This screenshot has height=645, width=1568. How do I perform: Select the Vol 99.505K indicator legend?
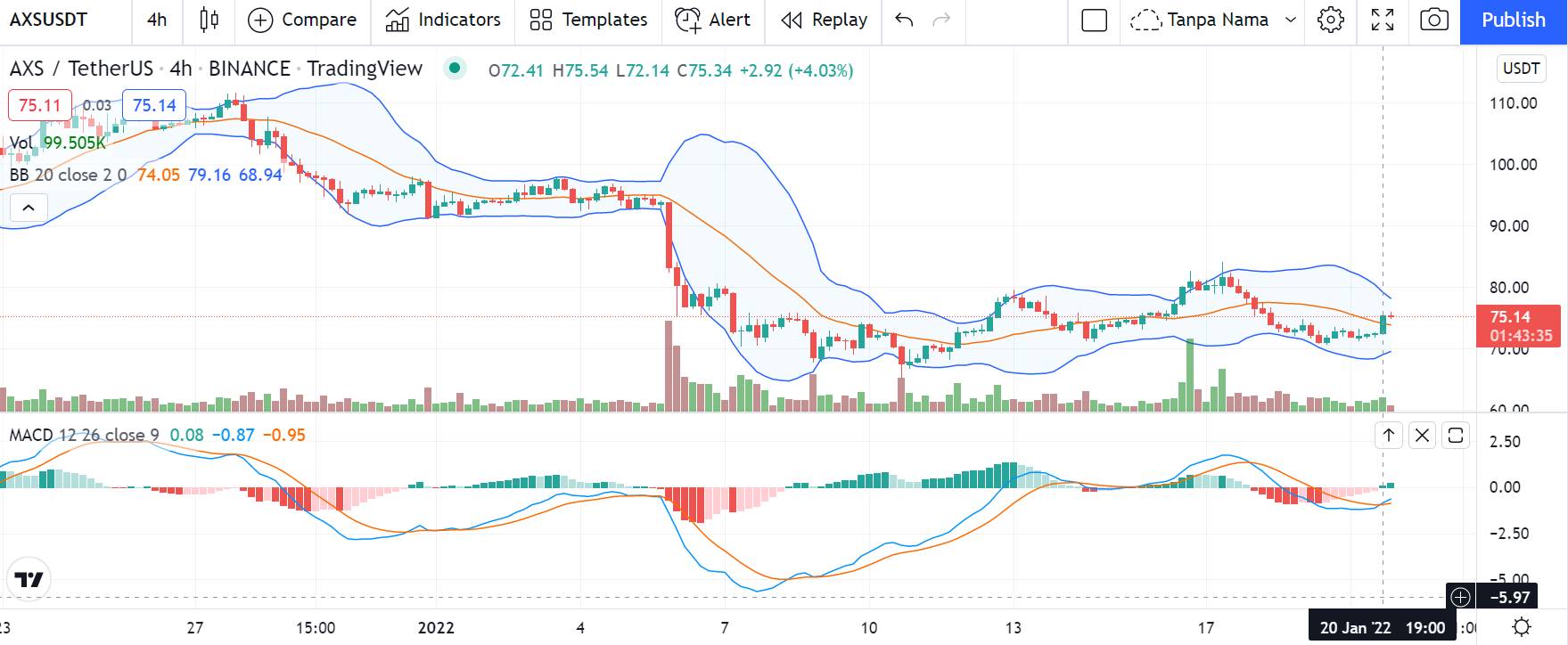coord(58,143)
